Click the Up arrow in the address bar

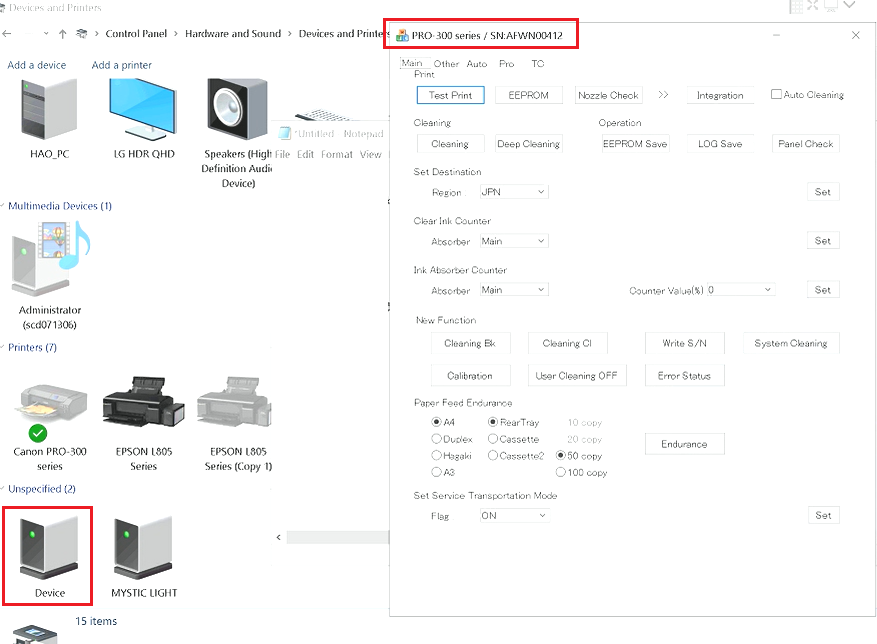click(63, 34)
